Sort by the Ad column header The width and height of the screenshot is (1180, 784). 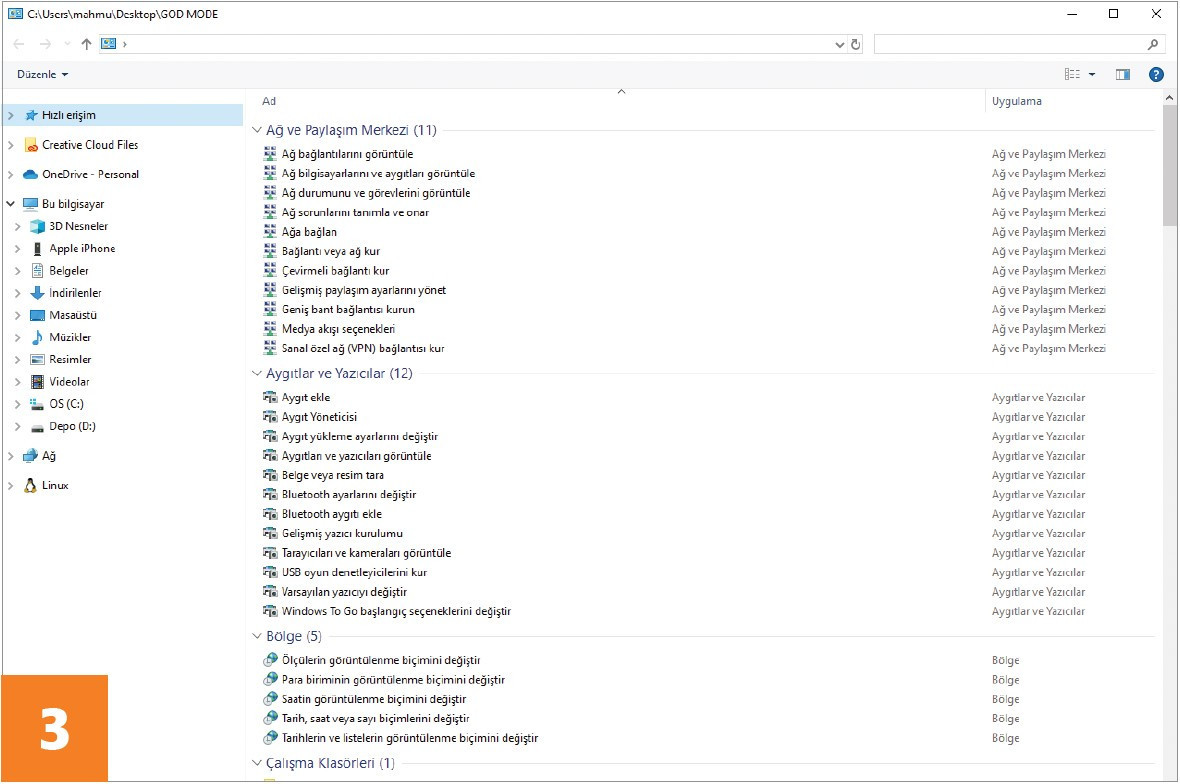[269, 101]
